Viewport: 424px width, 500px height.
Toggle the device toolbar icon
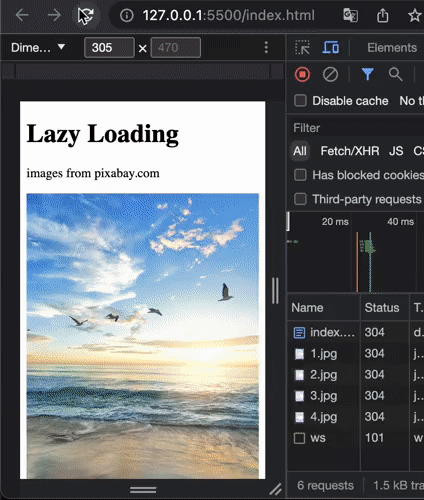click(x=331, y=47)
